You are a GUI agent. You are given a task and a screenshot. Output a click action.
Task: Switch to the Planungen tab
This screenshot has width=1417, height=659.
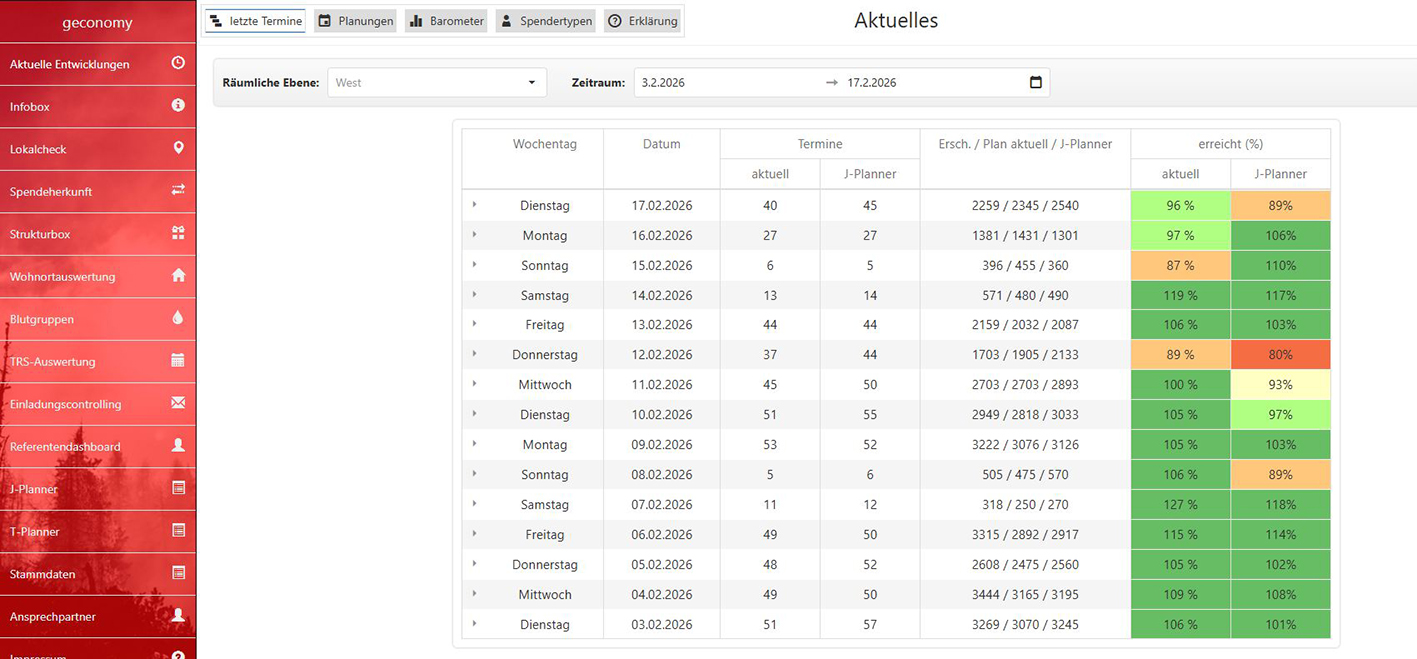[355, 21]
